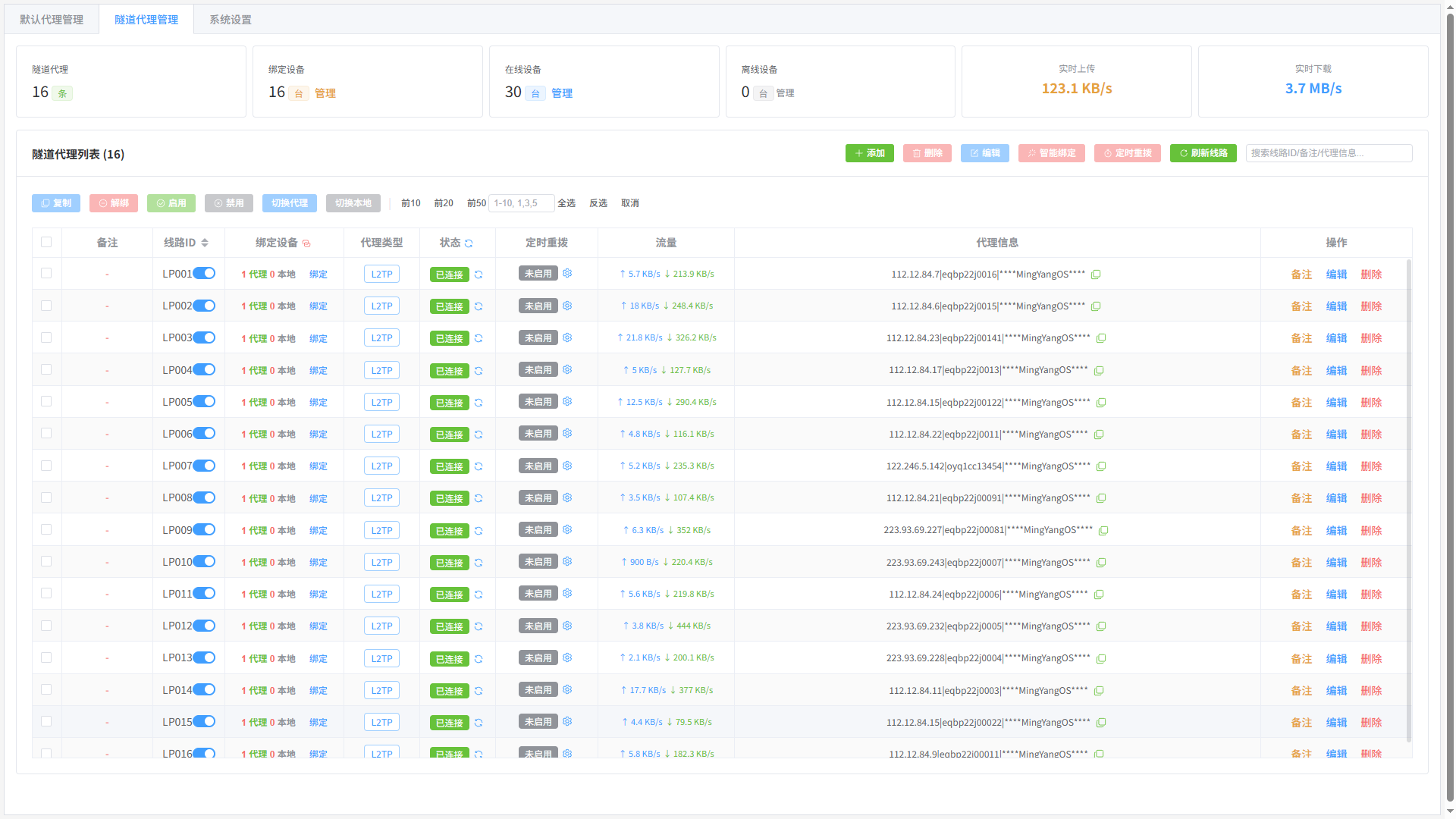This screenshot has height=819, width=1456.
Task: Focus the line ID search field
Action: tap(1329, 153)
